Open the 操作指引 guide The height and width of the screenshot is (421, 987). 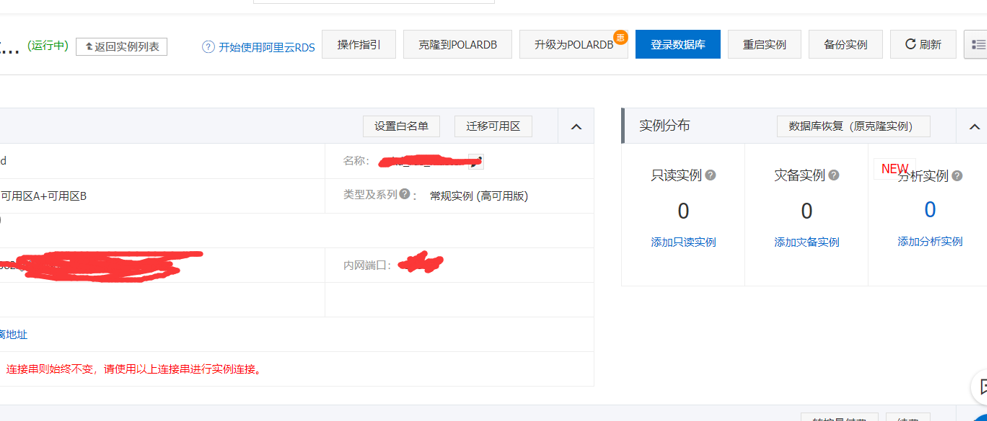coord(359,45)
